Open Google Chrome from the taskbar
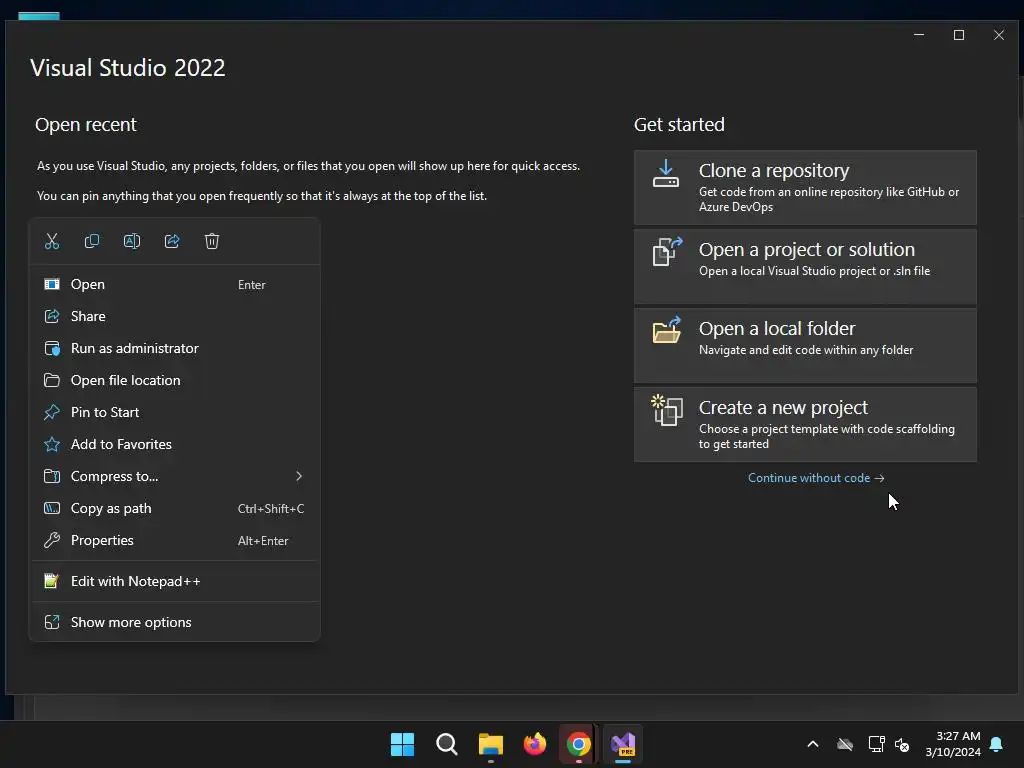 579,744
